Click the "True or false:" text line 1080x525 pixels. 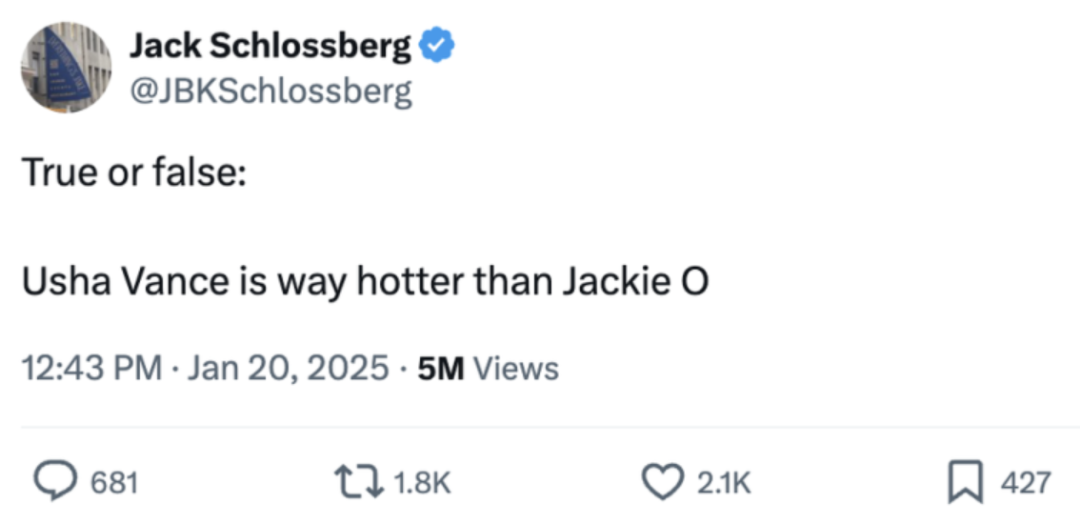pos(134,176)
